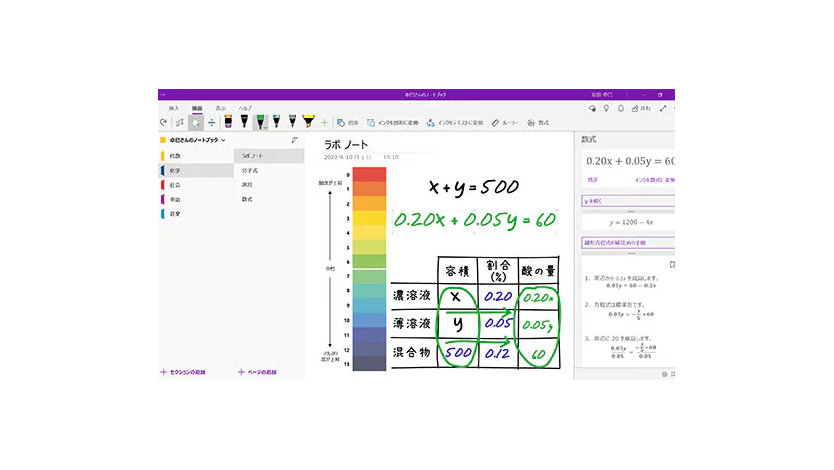Click the green pH 6 color block
Image resolution: width=834 pixels, height=470 pixels.
(x=369, y=261)
